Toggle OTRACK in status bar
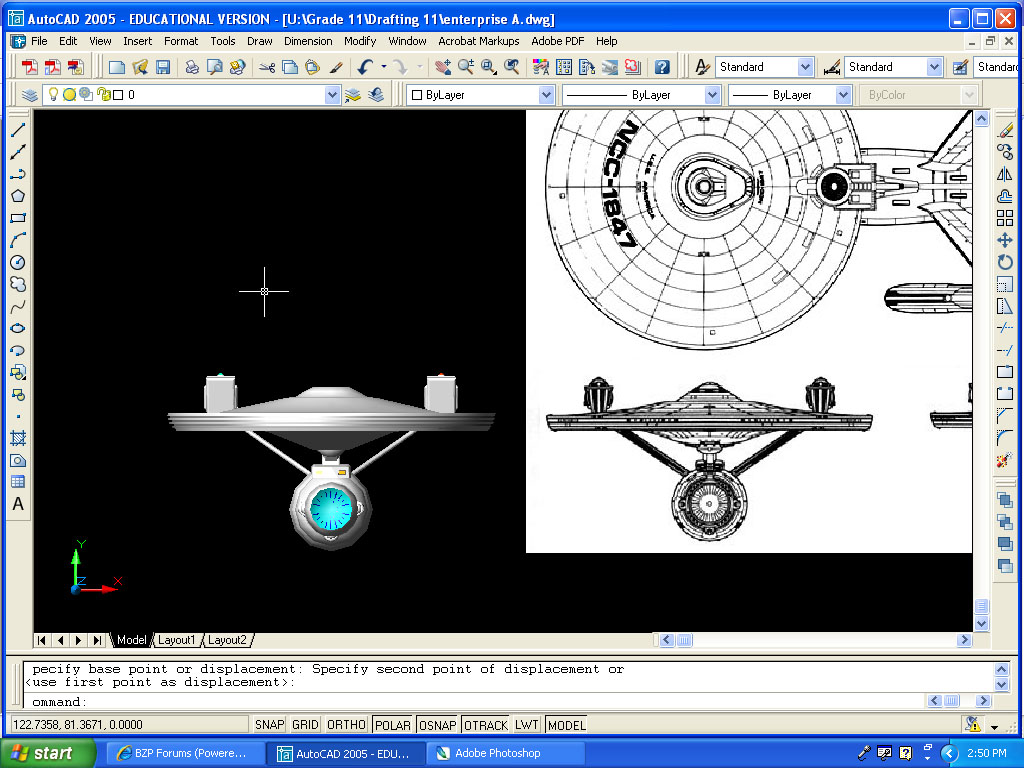The height and width of the screenshot is (768, 1024). tap(486, 725)
